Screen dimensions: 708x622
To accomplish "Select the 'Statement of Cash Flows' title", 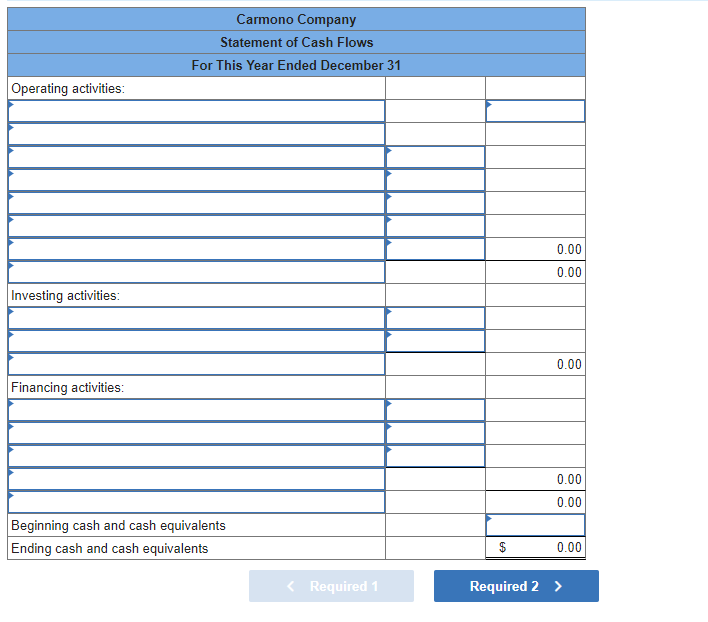I will click(297, 42).
